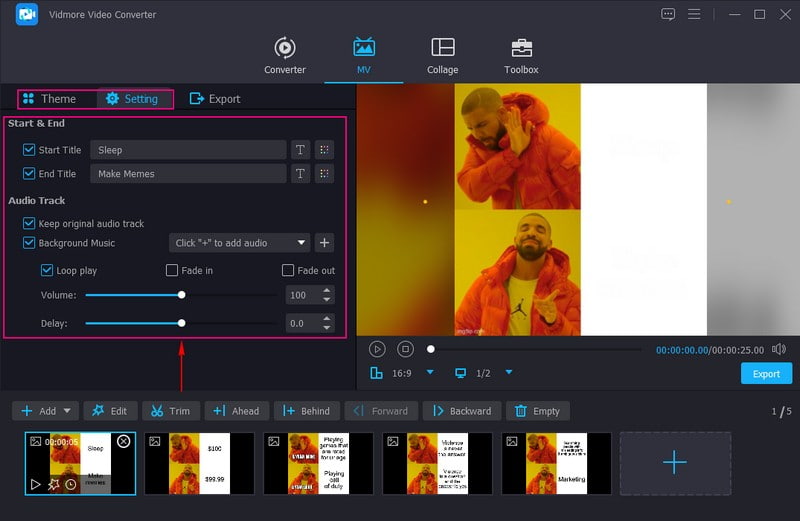
Task: Switch to the Theme tab
Action: (49, 99)
